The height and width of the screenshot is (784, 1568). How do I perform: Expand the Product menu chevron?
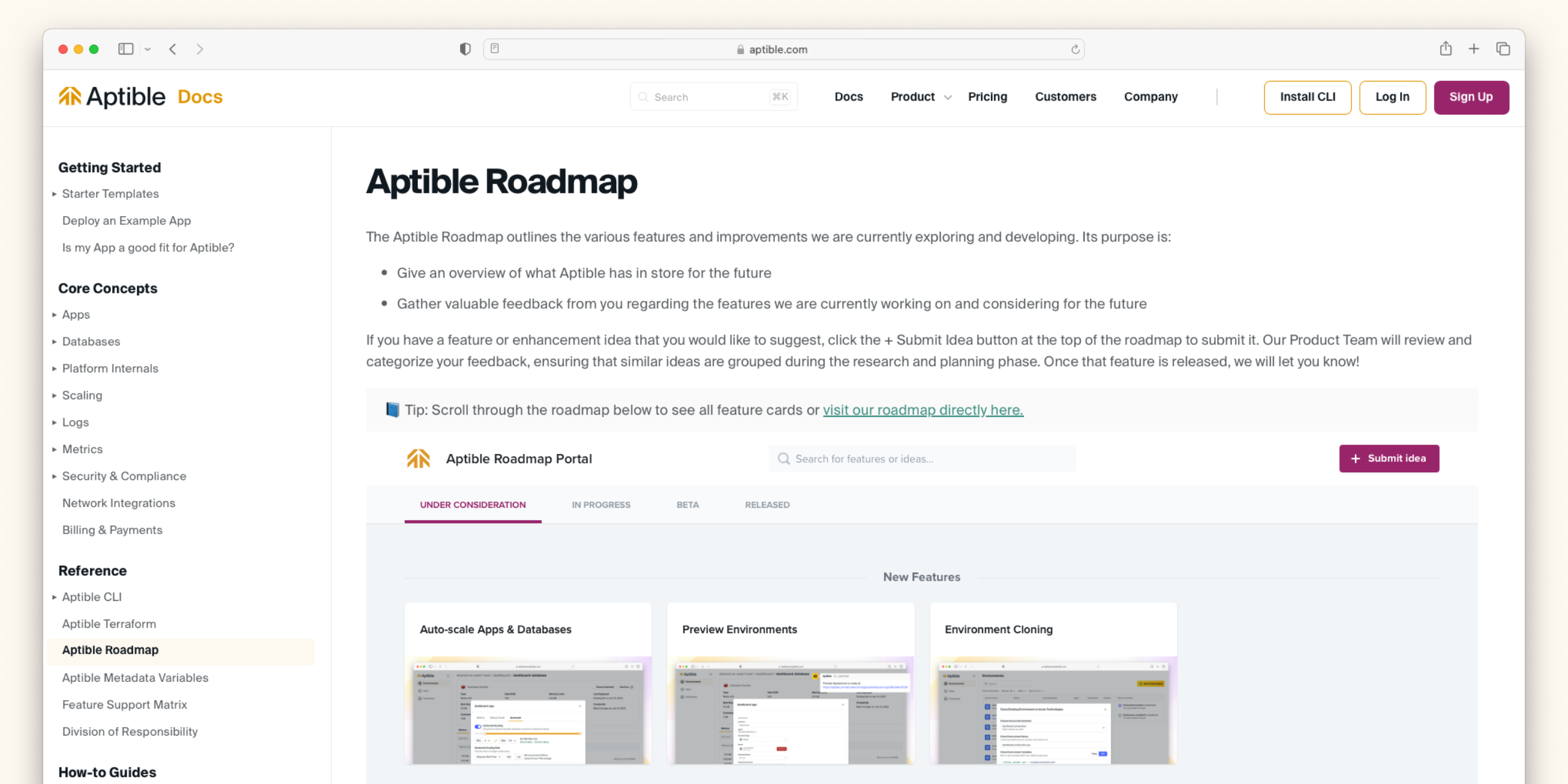click(x=948, y=97)
